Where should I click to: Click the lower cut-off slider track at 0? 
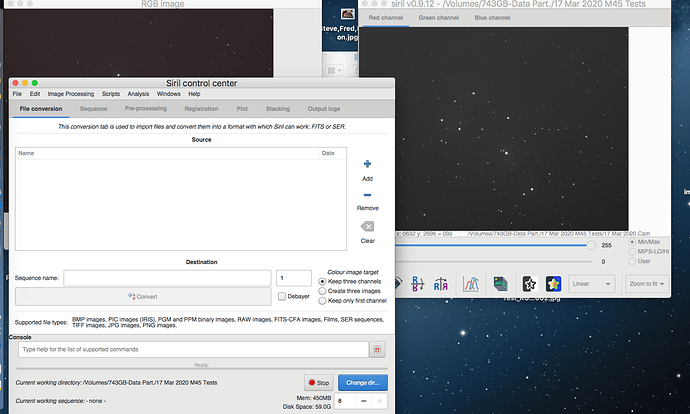(x=493, y=262)
